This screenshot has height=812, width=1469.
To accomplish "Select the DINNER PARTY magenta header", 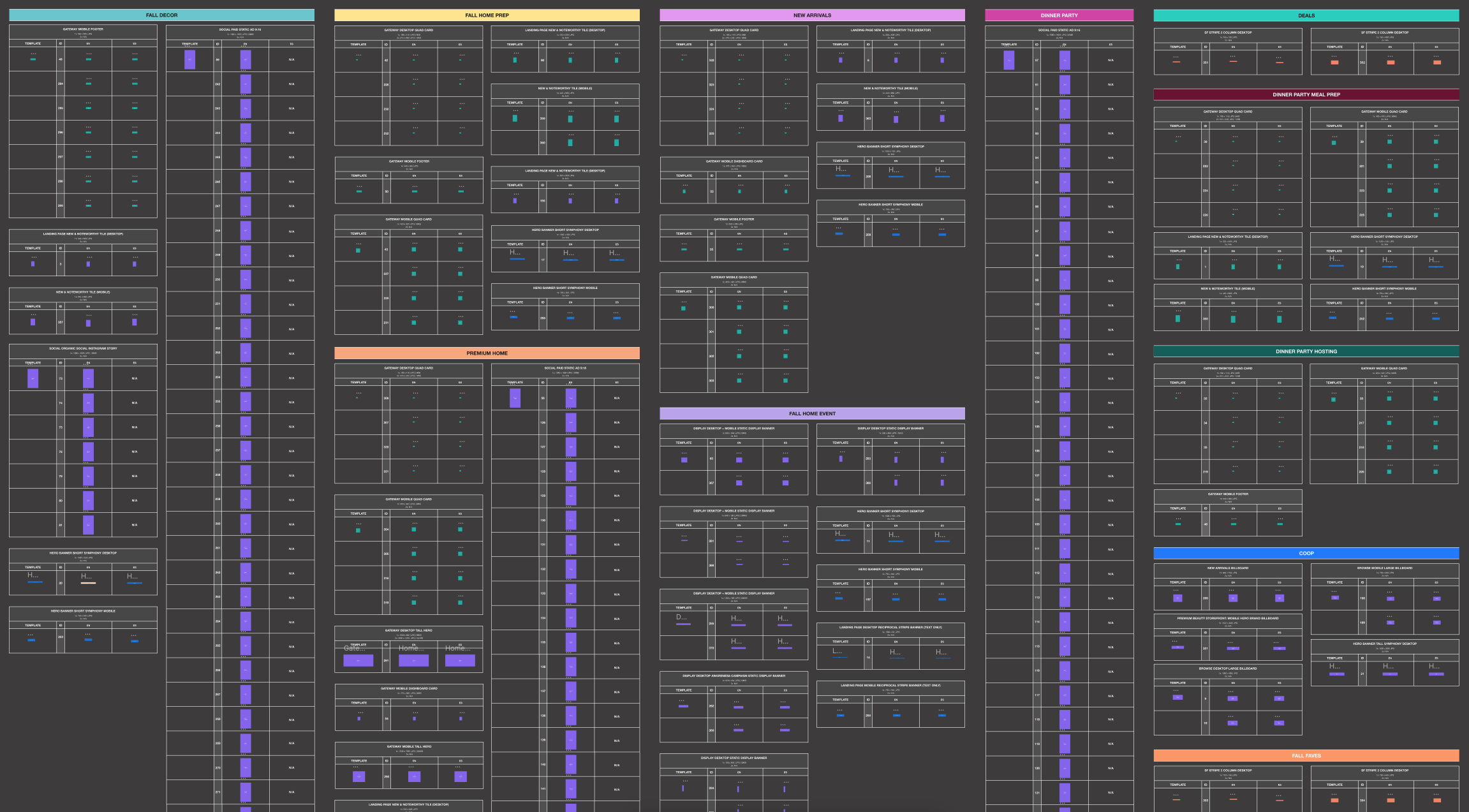I will (x=1059, y=15).
